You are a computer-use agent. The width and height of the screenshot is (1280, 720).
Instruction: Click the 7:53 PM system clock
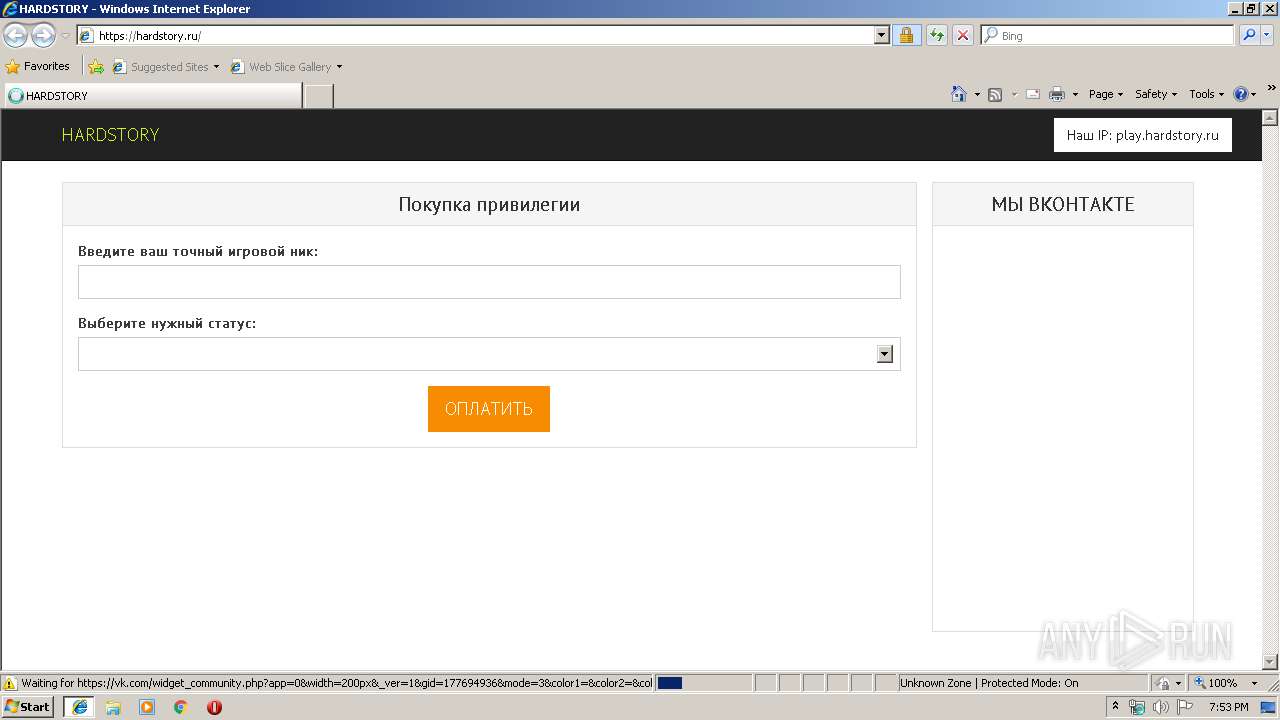coord(1228,707)
